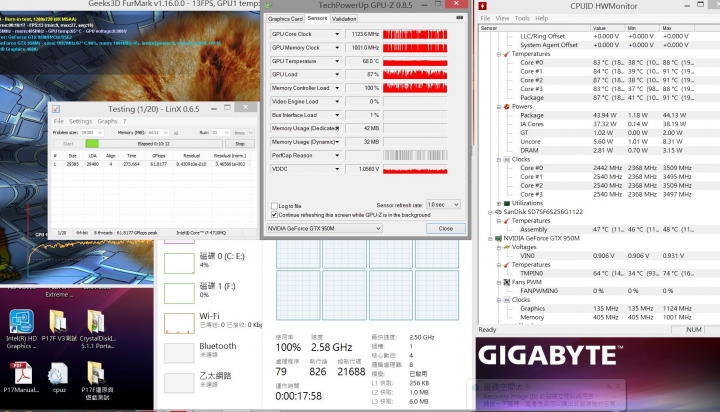
Task: Open the NVIDIA GeForce GTX 950M GPU selector
Action: point(324,228)
